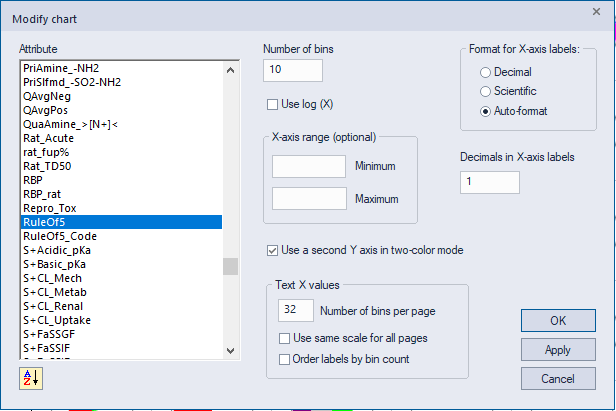The image size is (616, 411).
Task: Select the Repro_Tox attribute
Action: click(121, 208)
